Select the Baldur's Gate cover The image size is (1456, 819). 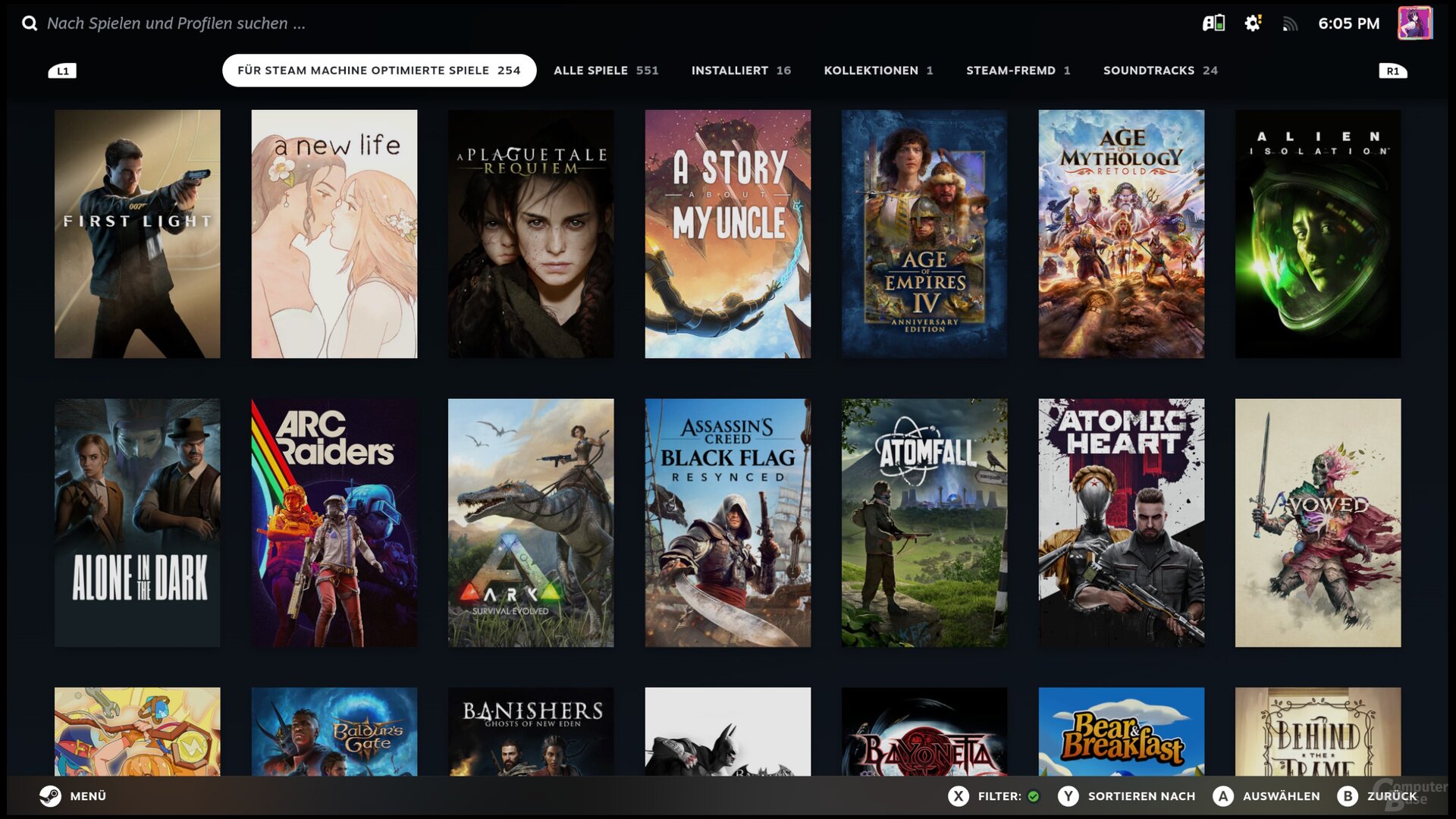click(x=334, y=732)
